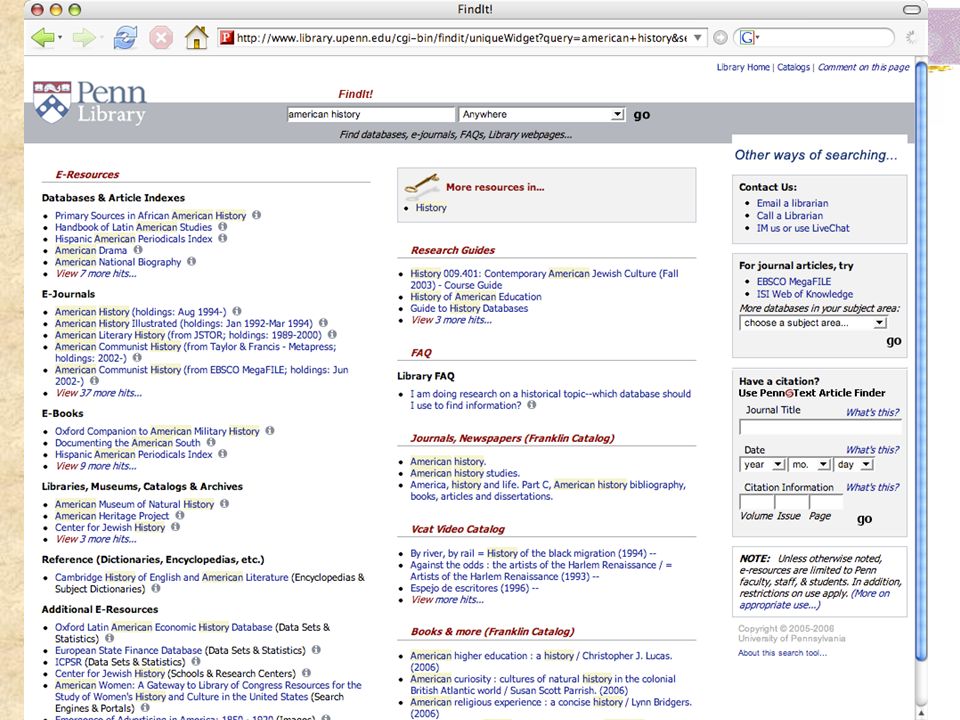Click the vertical page scrollbar thumb
This screenshot has height=720, width=960.
point(921,361)
